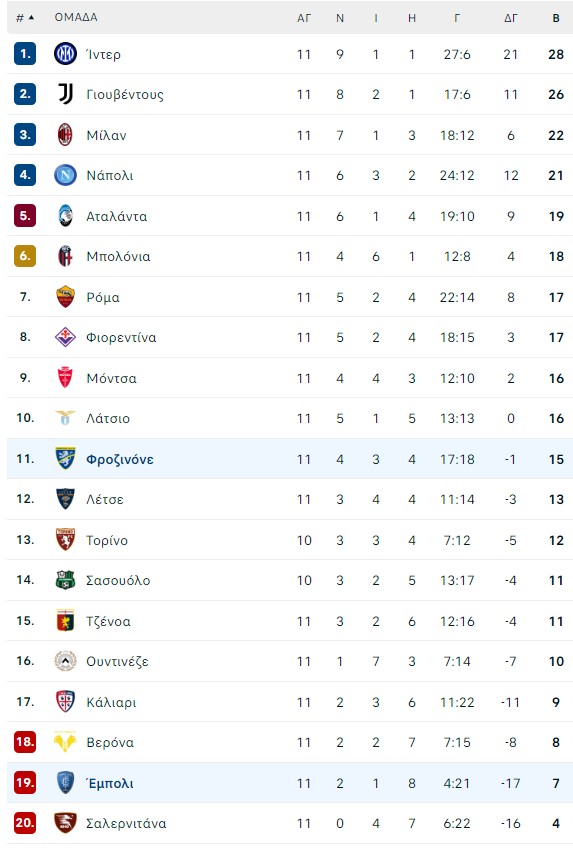Sort by ΑΓ matches played header
Image resolution: width=573 pixels, height=850 pixels.
tap(304, 18)
